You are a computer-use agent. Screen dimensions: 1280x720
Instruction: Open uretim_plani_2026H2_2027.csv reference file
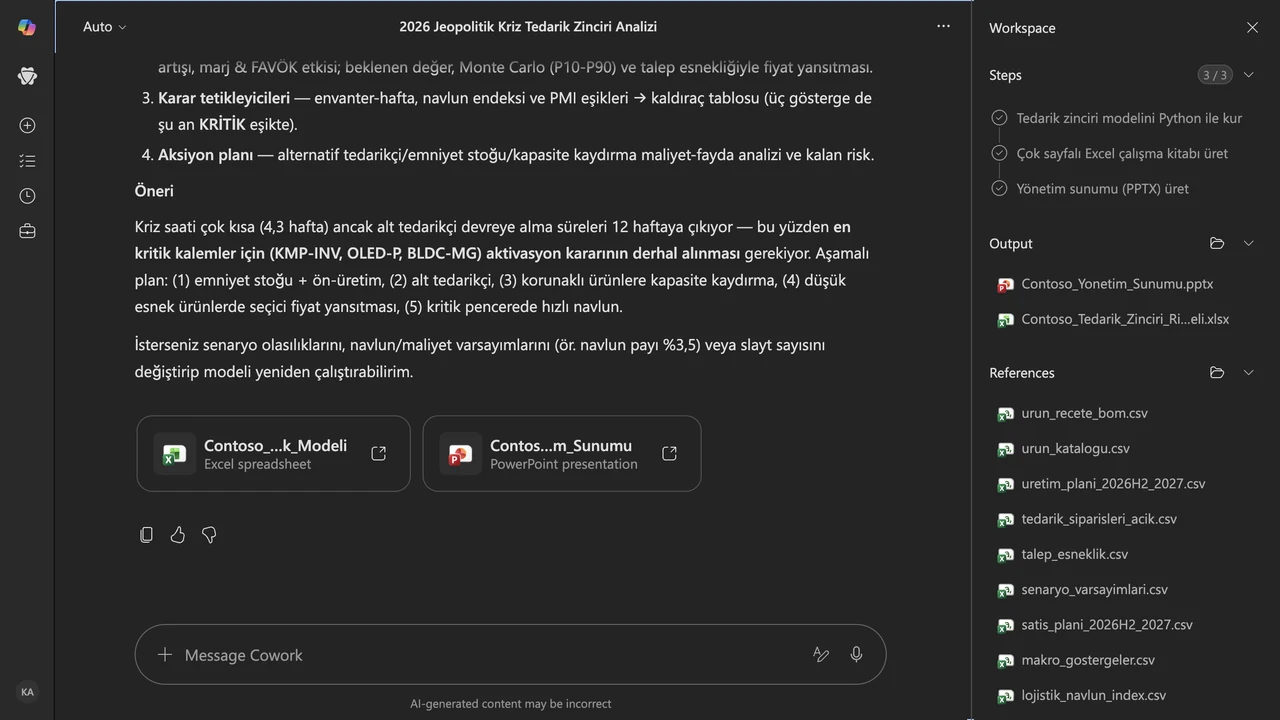point(1112,483)
